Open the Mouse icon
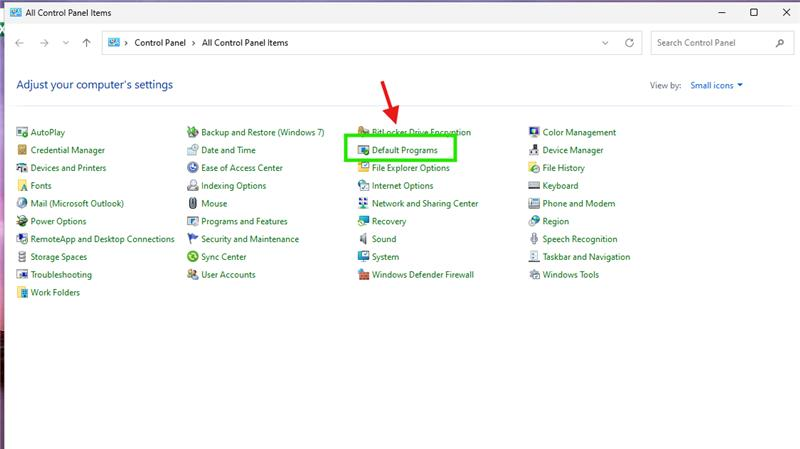Screen dimensions: 800x449 [x=192, y=204]
